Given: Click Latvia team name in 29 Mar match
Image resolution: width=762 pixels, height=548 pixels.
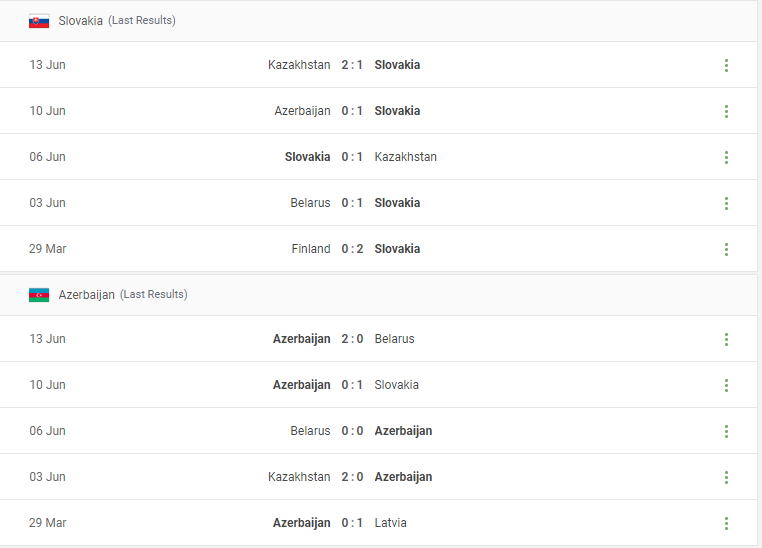Looking at the screenshot, I should (x=391, y=523).
